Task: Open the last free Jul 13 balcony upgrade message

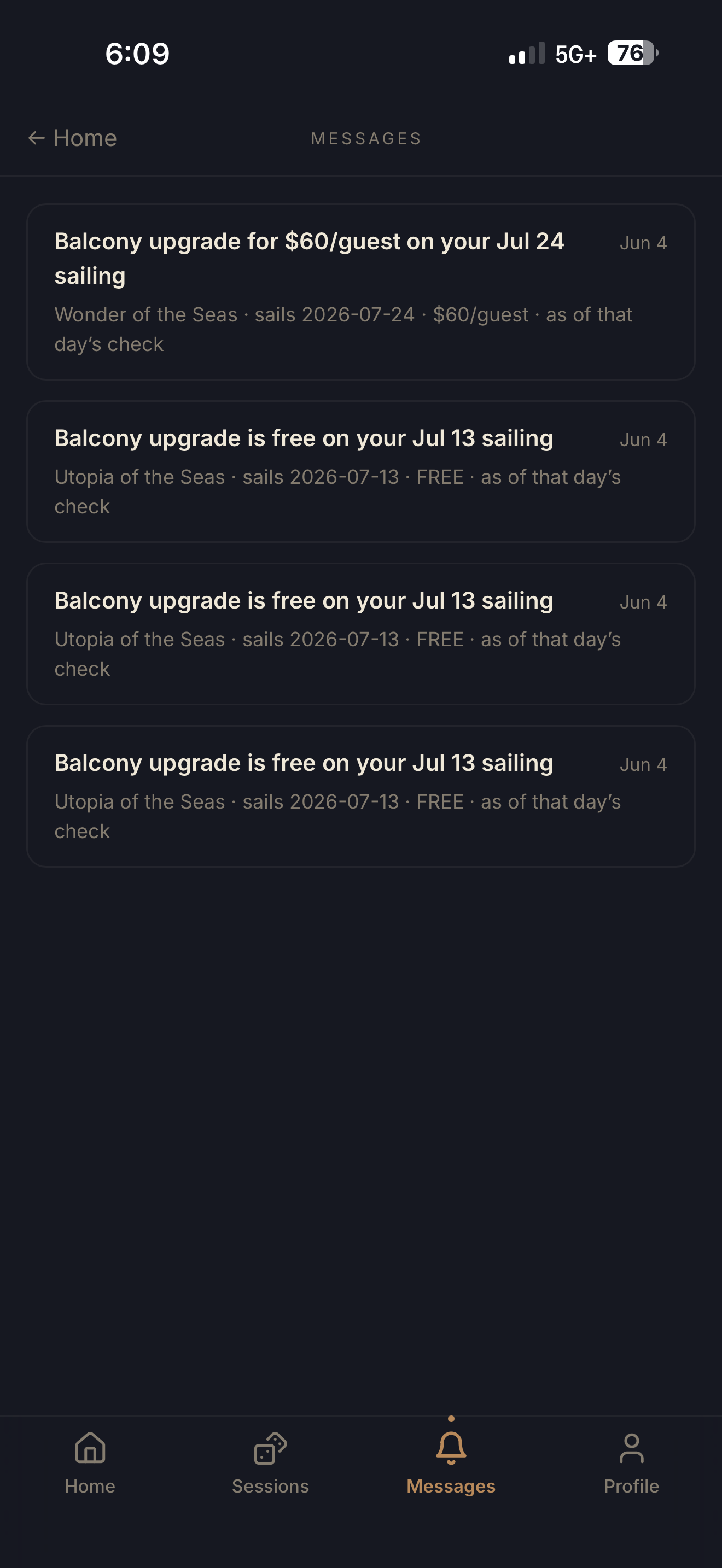Action: tap(361, 796)
